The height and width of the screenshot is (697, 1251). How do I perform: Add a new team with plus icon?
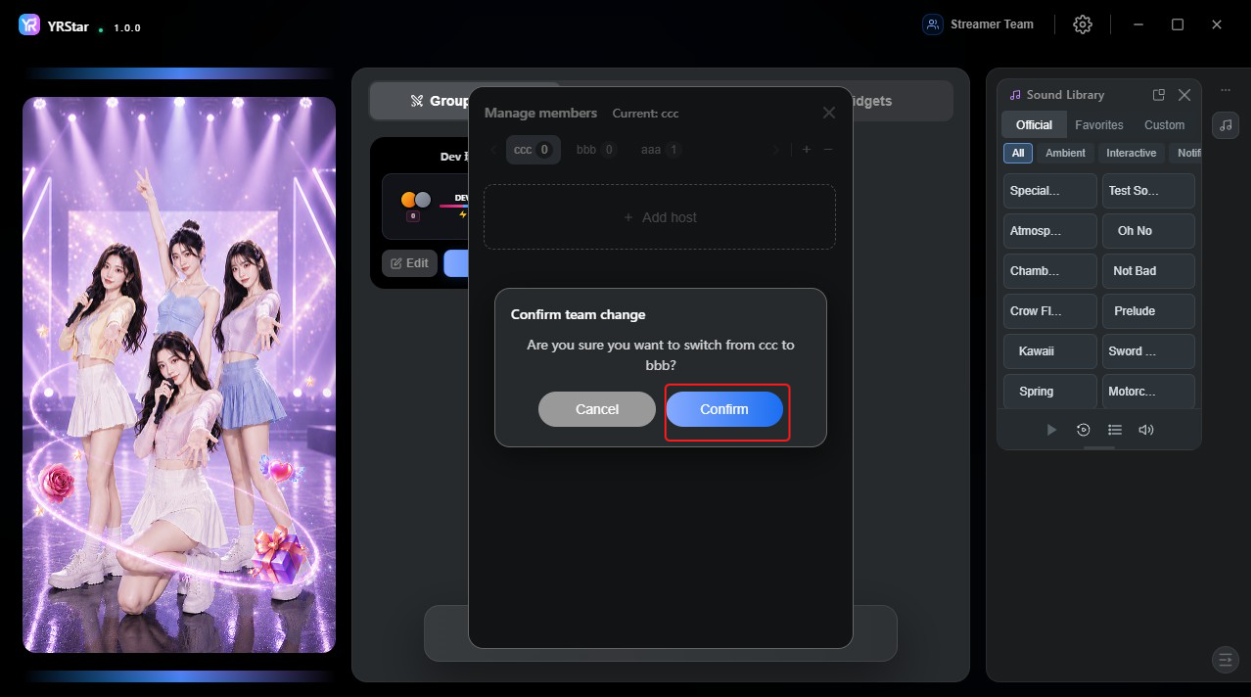click(x=807, y=150)
